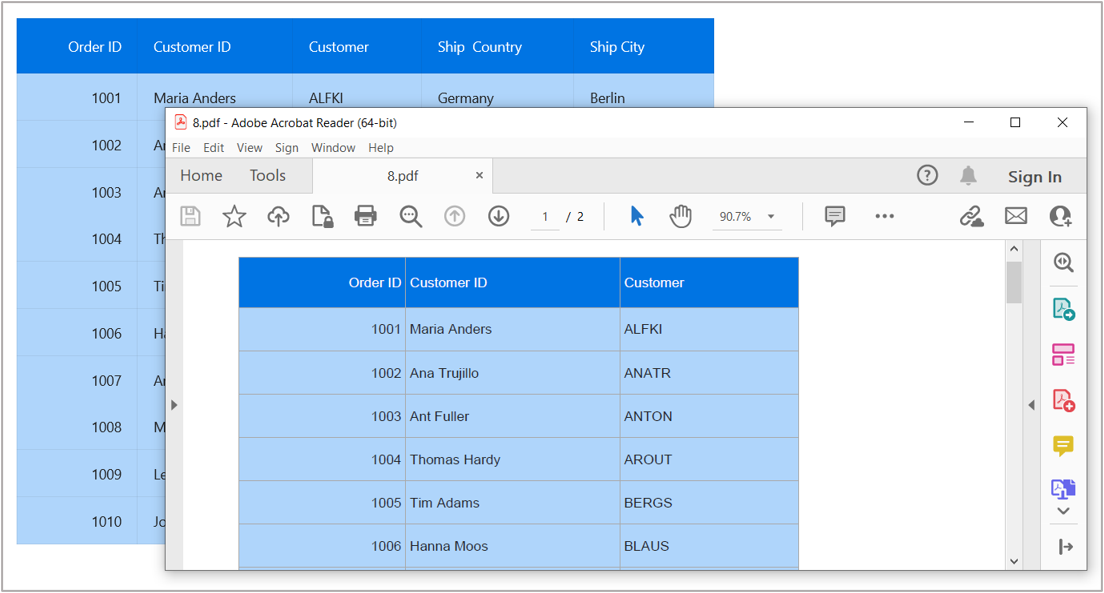Bookmark file with the star icon

pyautogui.click(x=234, y=216)
